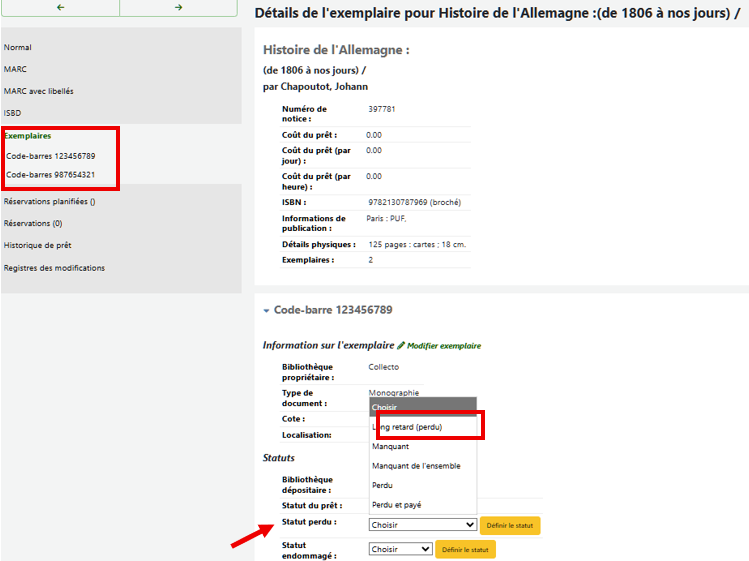Open the Normal view
Screen dimensions: 749x561
click(18, 47)
